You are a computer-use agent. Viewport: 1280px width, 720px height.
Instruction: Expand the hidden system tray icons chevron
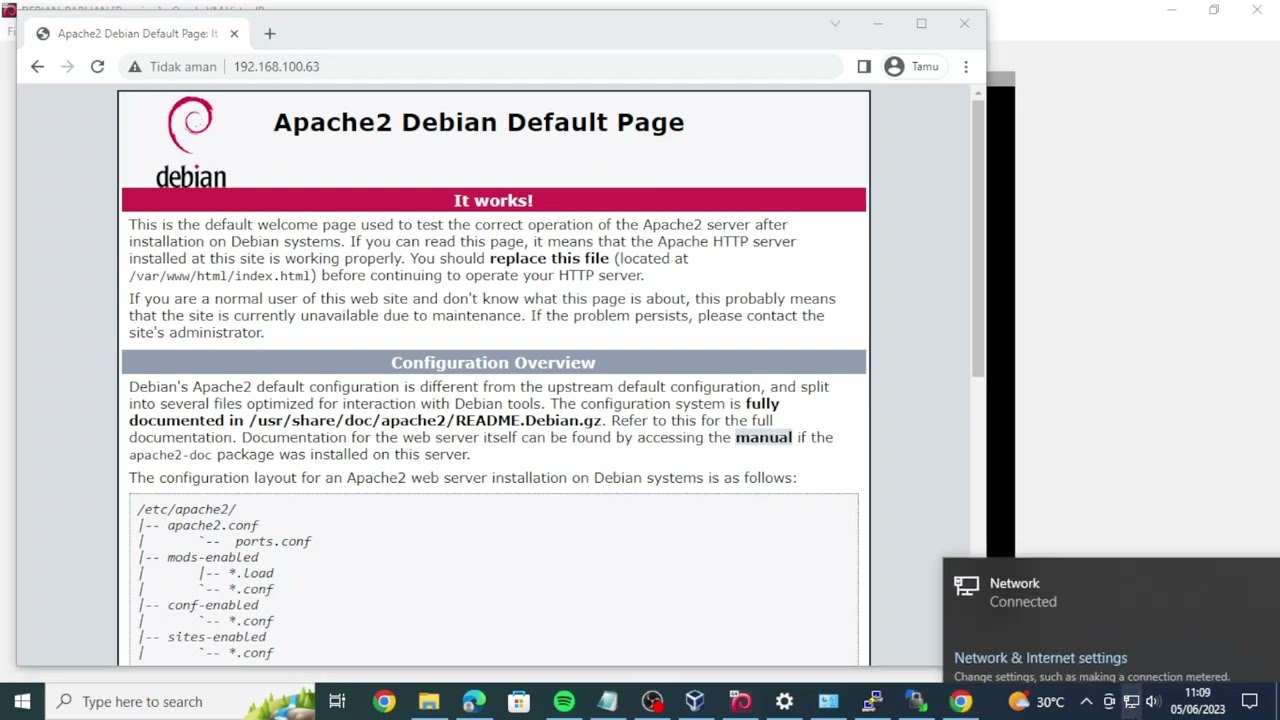pos(1086,702)
